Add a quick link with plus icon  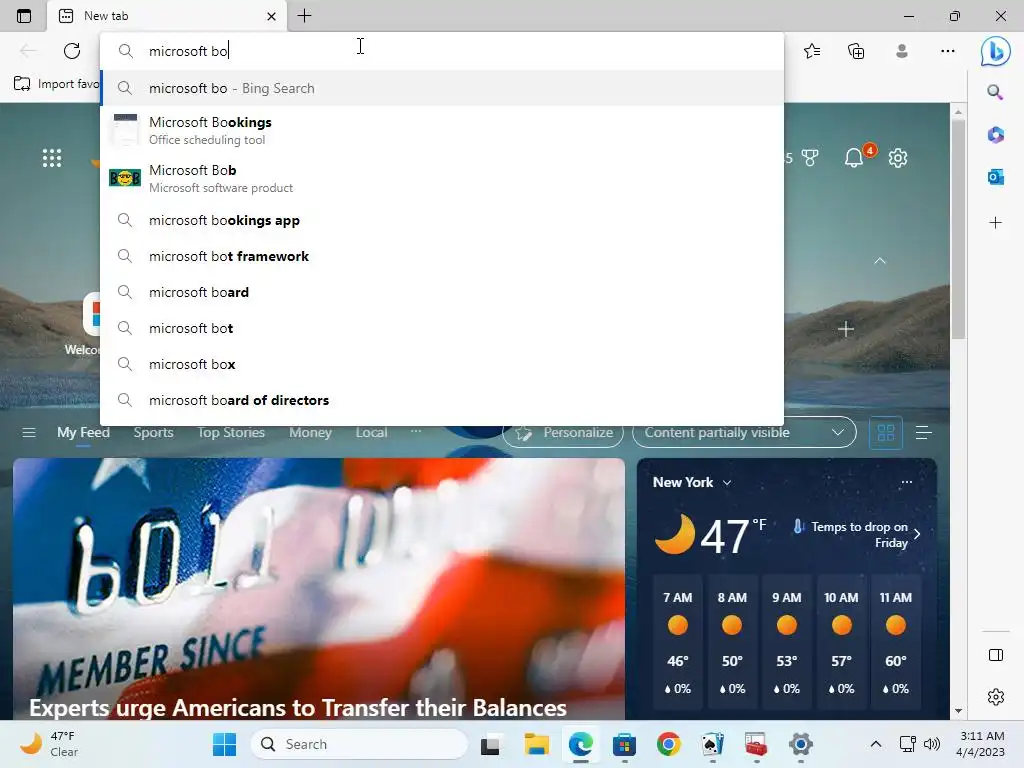846,329
